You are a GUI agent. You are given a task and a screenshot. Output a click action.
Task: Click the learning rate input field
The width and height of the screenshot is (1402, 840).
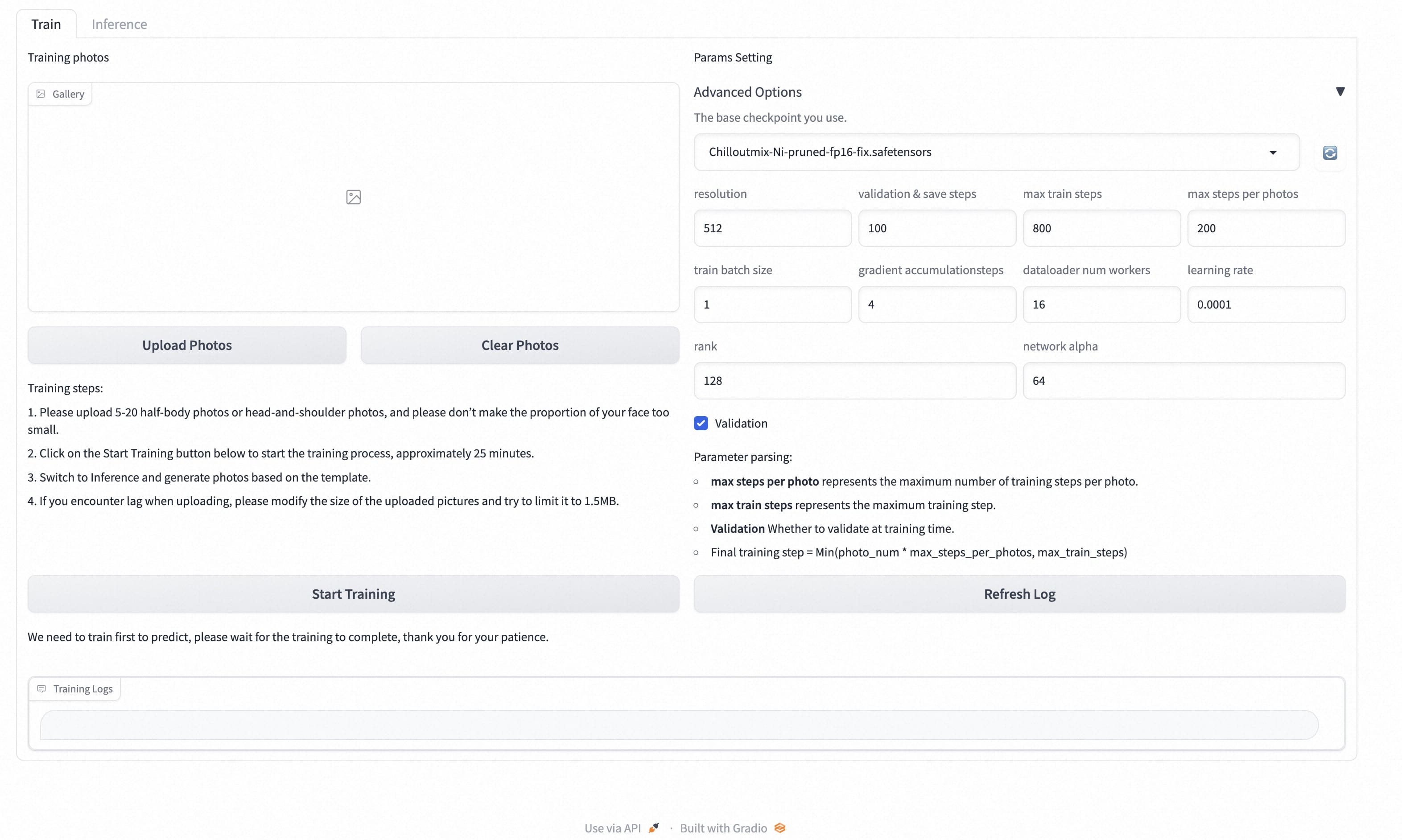point(1266,305)
